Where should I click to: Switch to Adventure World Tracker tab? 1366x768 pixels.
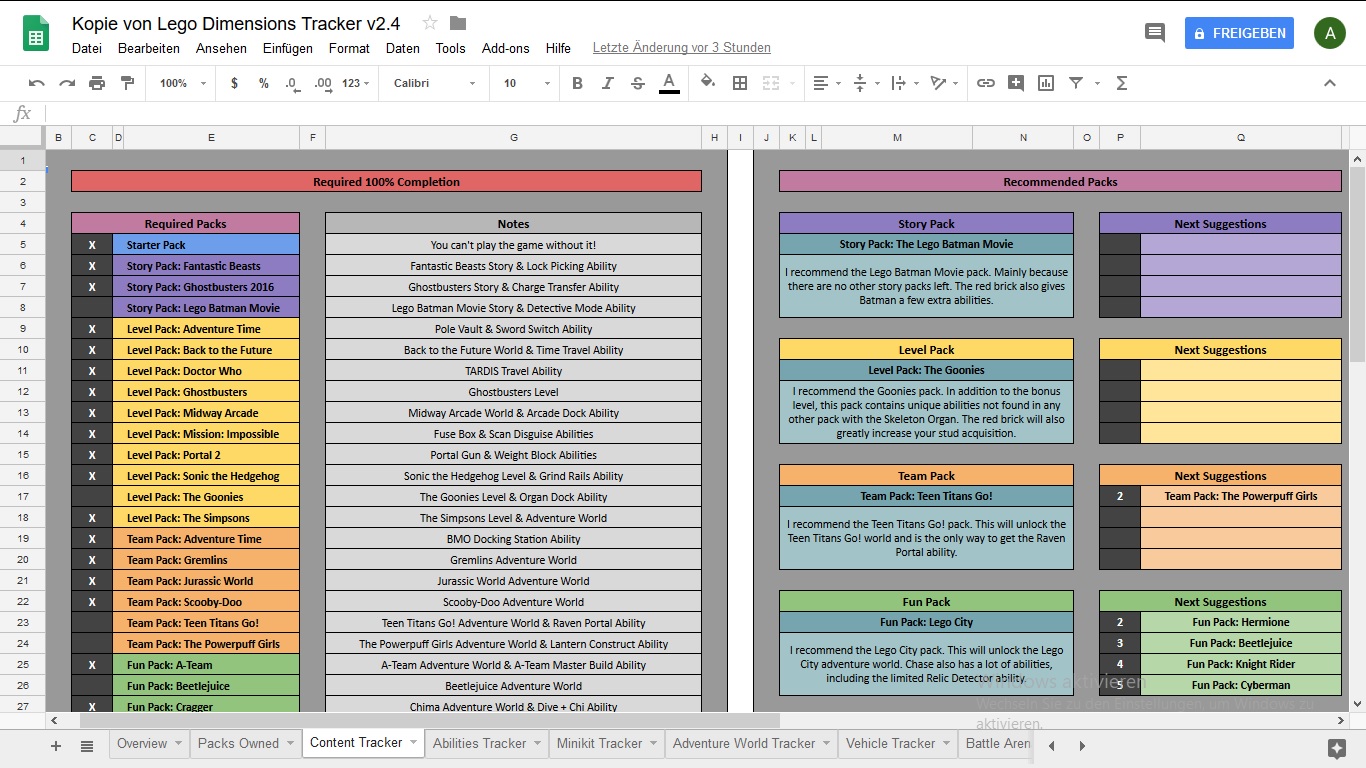tap(744, 743)
